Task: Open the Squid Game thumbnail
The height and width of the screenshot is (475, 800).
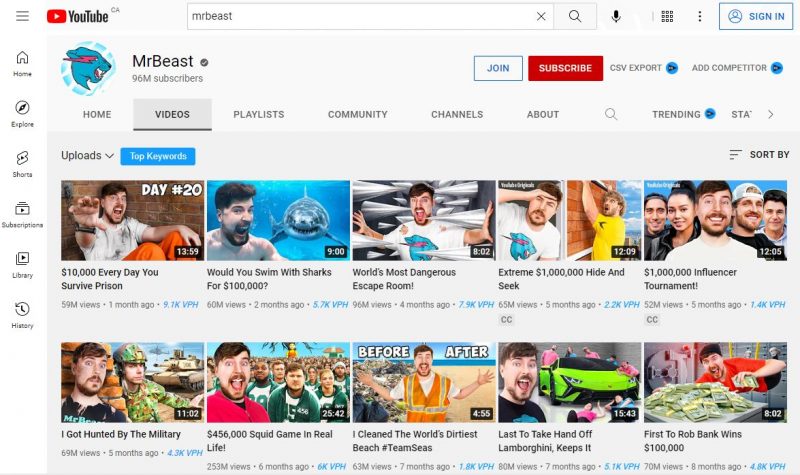Action: [x=278, y=382]
